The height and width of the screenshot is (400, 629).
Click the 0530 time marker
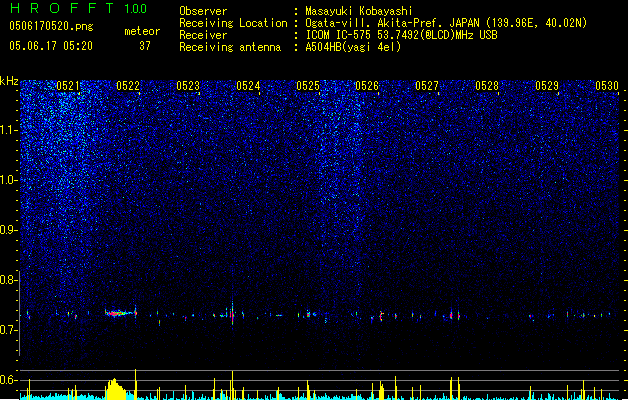coord(607,86)
